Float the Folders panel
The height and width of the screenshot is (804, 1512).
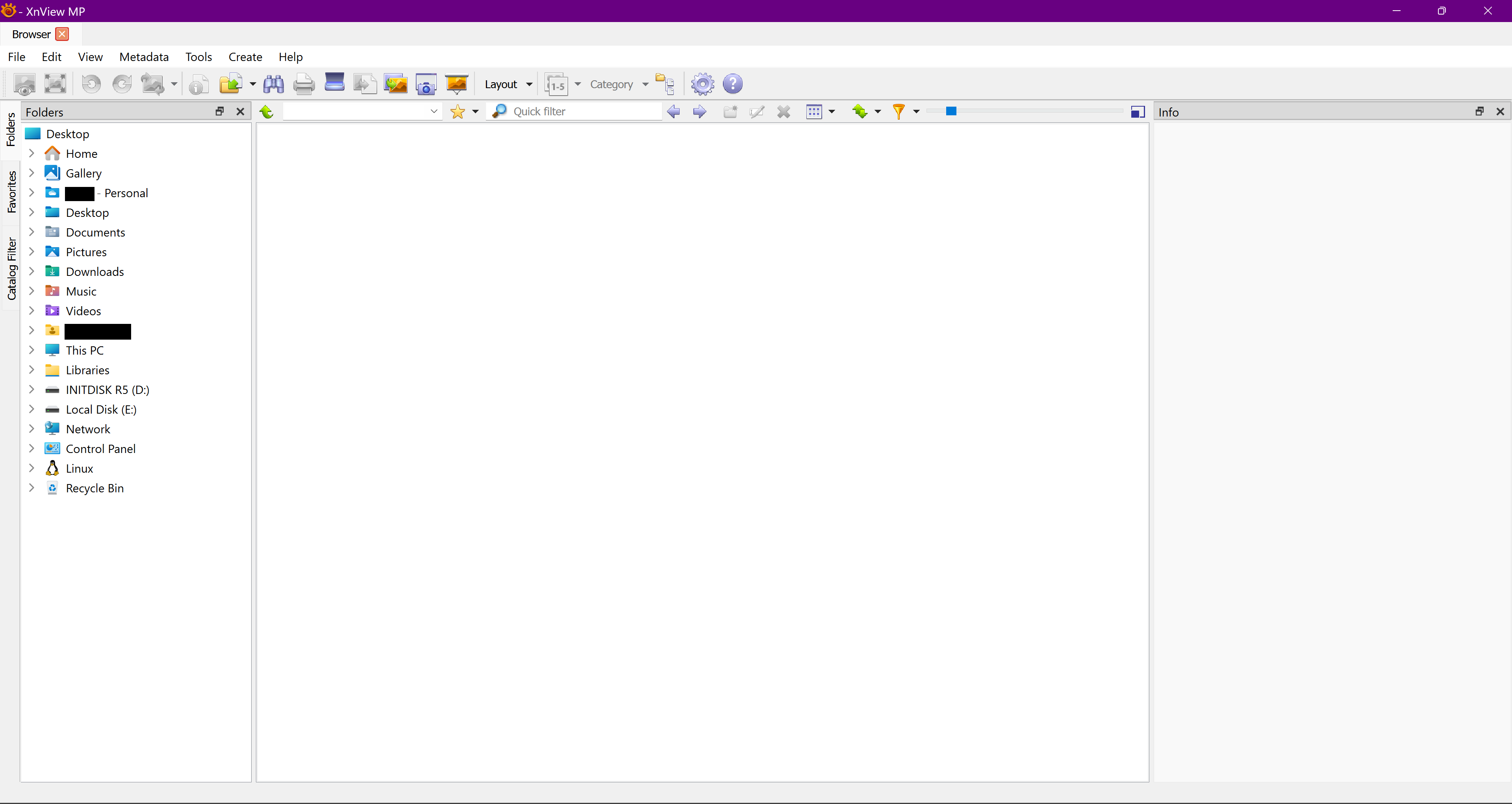220,111
